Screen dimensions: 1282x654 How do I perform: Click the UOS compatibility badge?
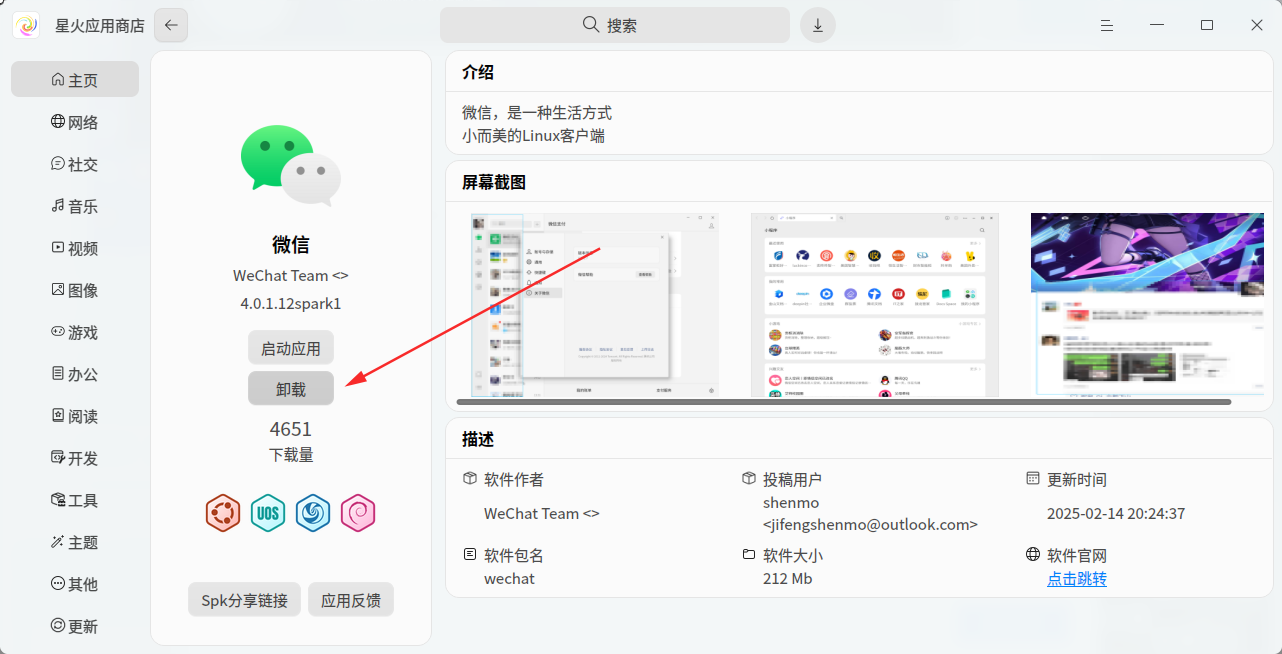pos(268,514)
